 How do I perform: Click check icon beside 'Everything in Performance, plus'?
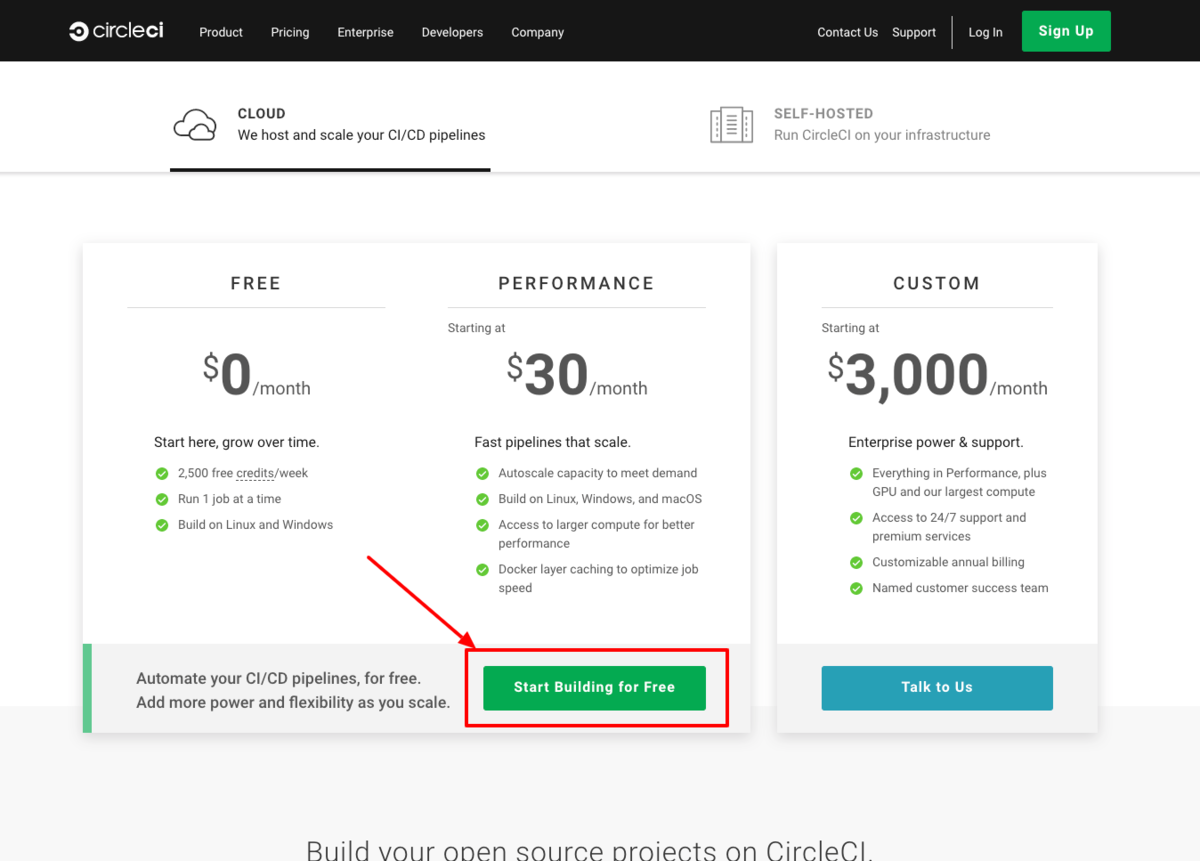coord(856,474)
